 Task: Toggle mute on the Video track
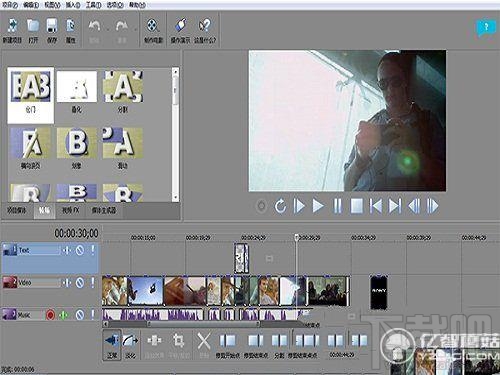pyautogui.click(x=80, y=283)
